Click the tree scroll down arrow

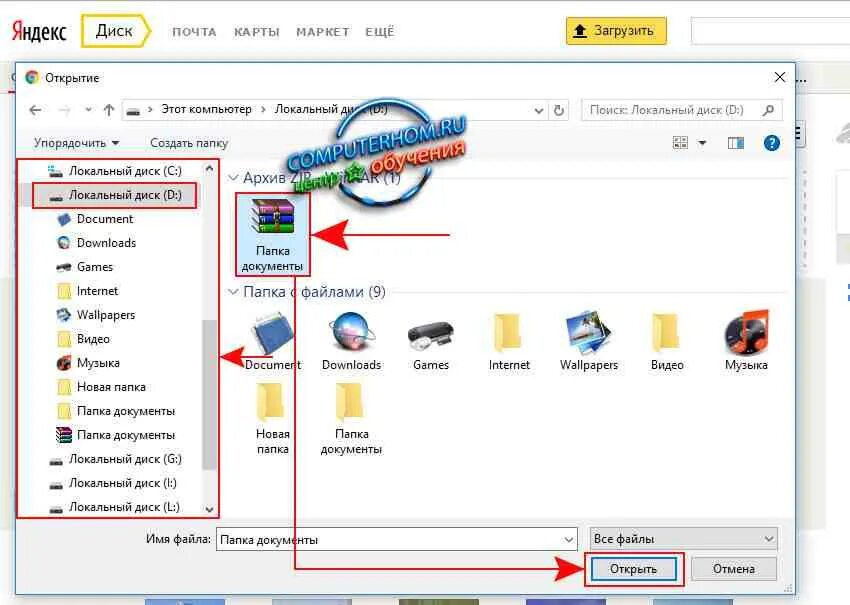(209, 509)
